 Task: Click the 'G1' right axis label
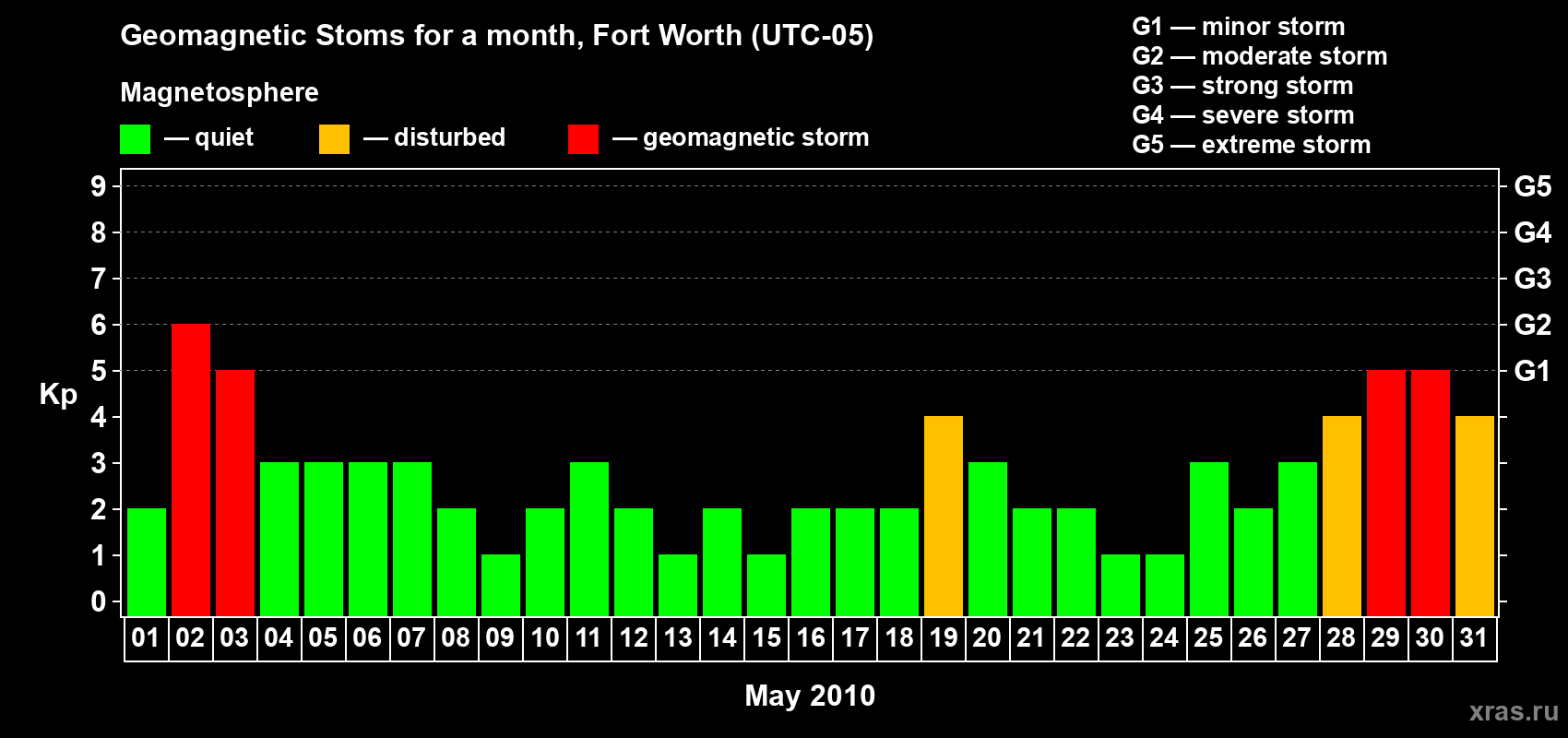(1532, 371)
